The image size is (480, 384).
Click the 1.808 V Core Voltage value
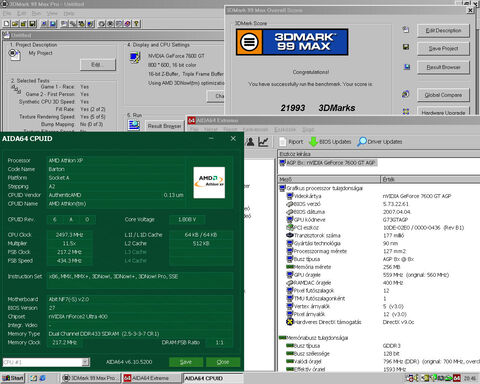tap(187, 219)
